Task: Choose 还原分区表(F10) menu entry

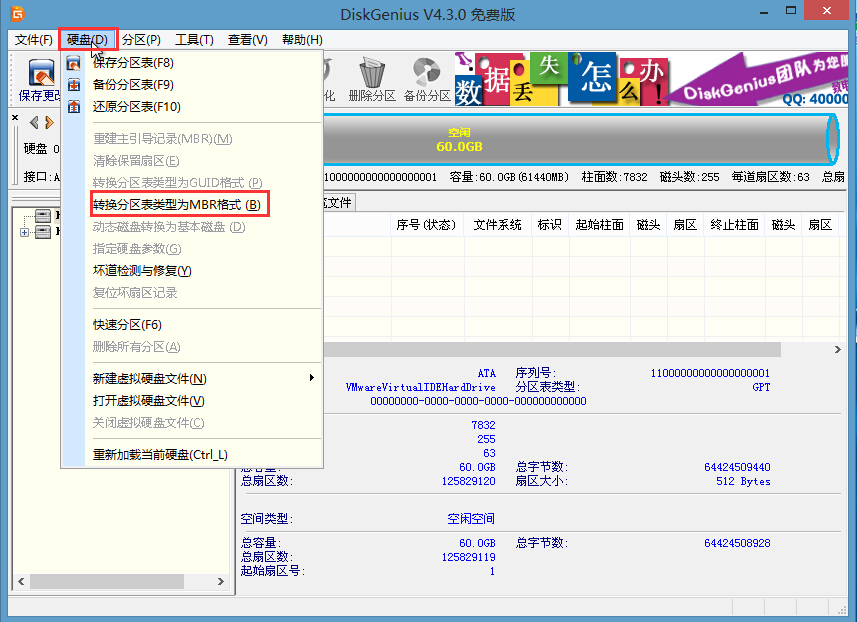Action: point(191,107)
